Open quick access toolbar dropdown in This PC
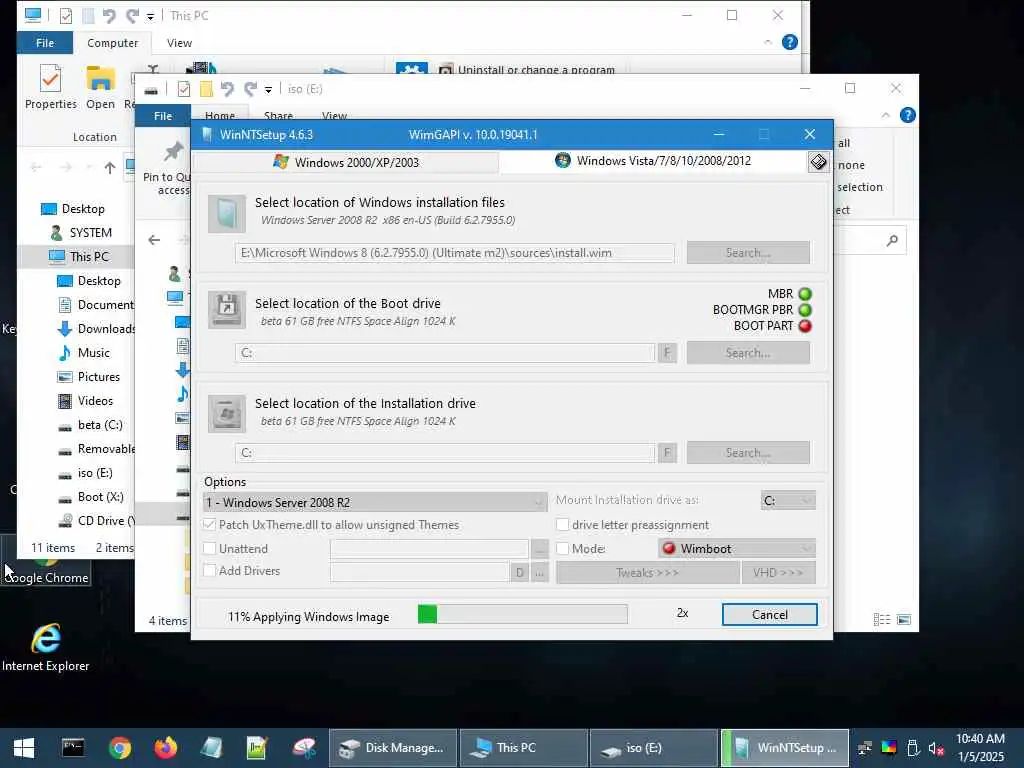The width and height of the screenshot is (1024, 768). click(150, 16)
